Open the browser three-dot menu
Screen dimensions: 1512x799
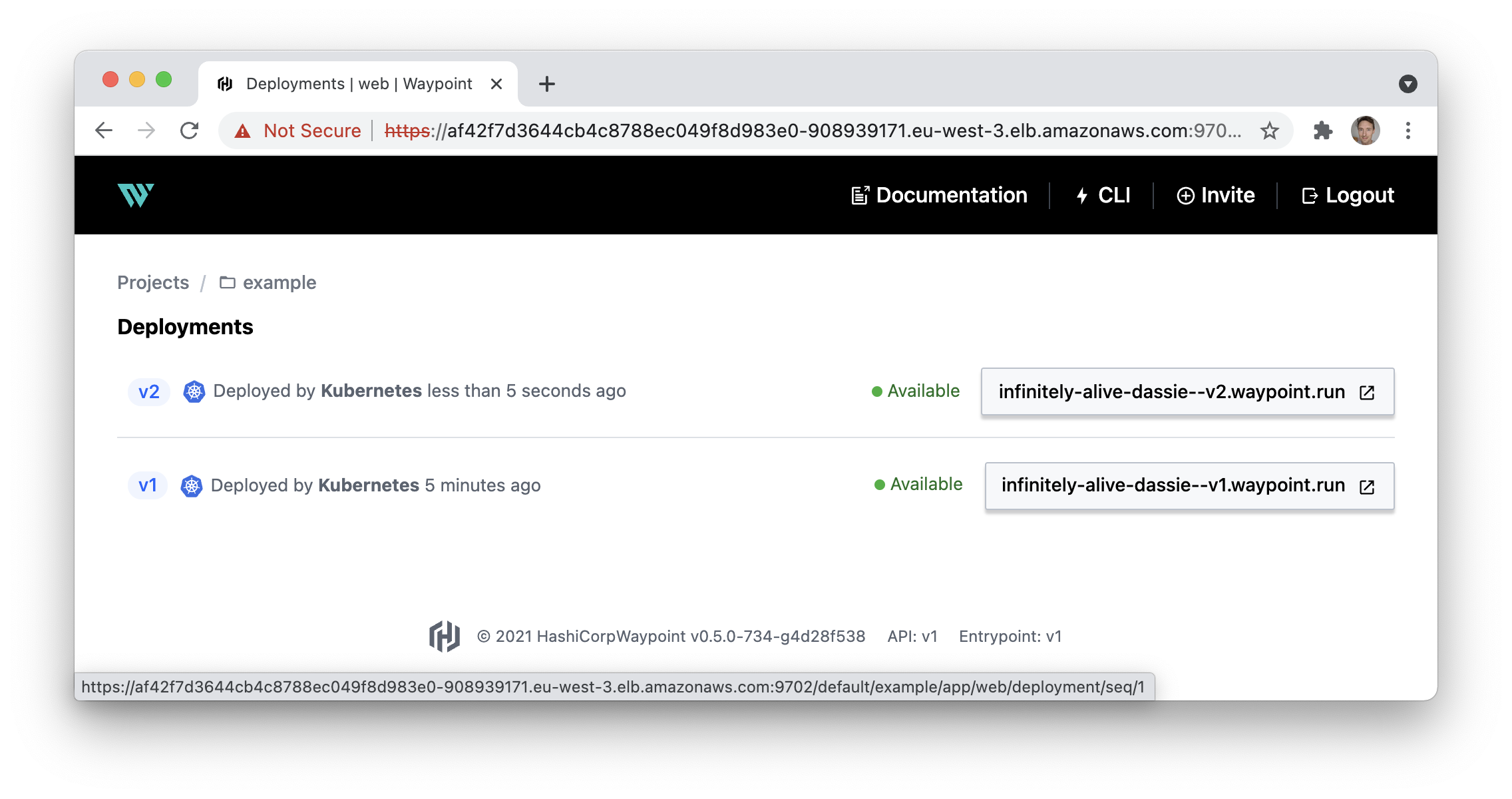point(1408,131)
